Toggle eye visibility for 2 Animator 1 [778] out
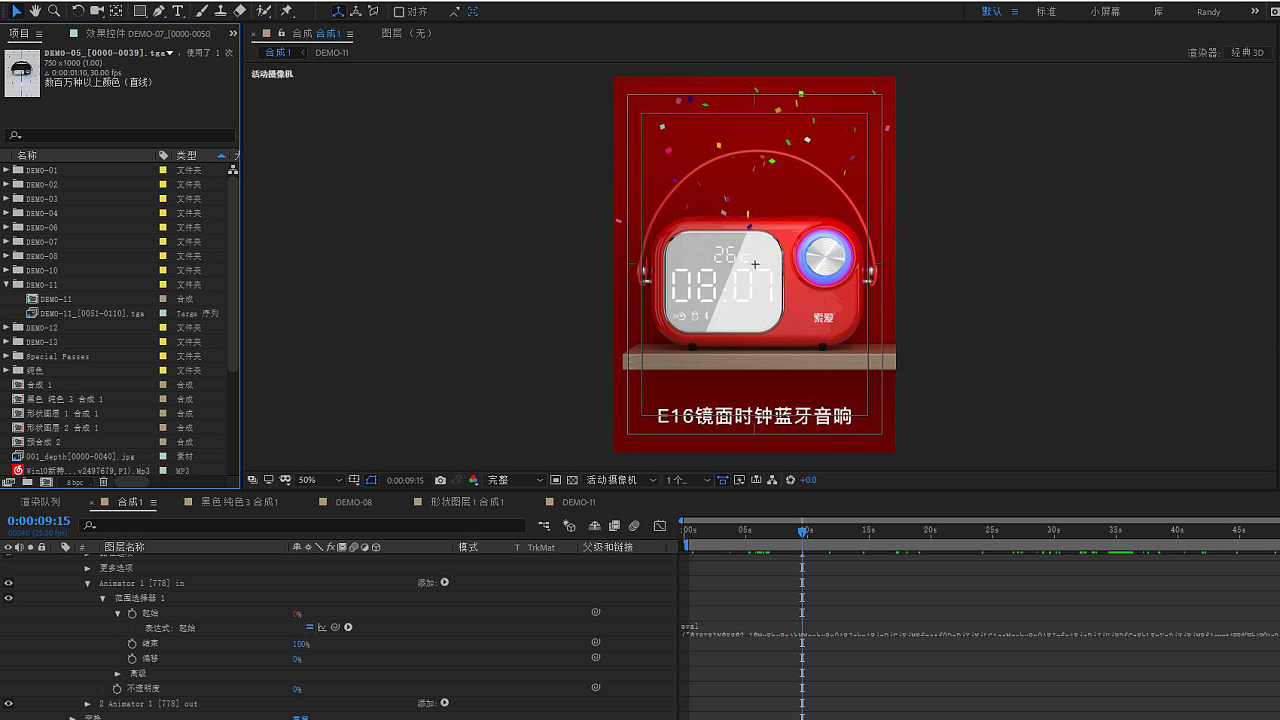1280x720 pixels. click(9, 703)
